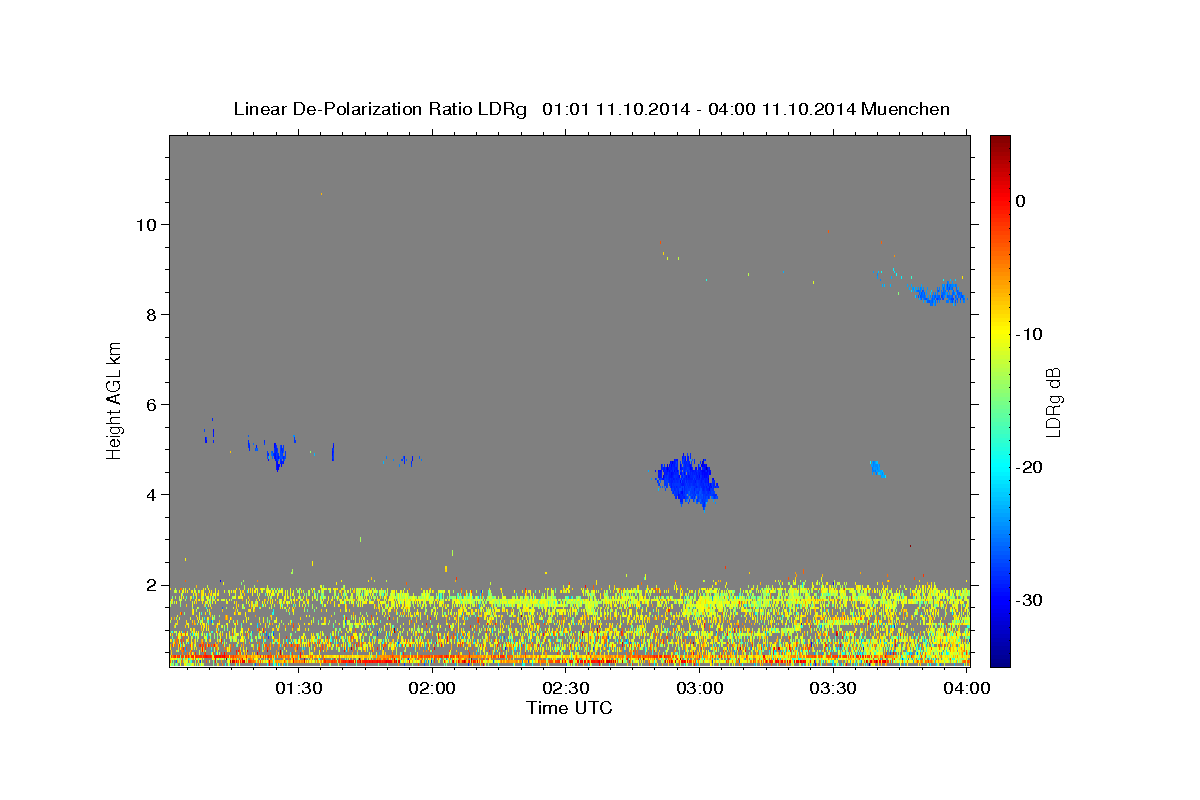Click the height tick label 4

(153, 494)
